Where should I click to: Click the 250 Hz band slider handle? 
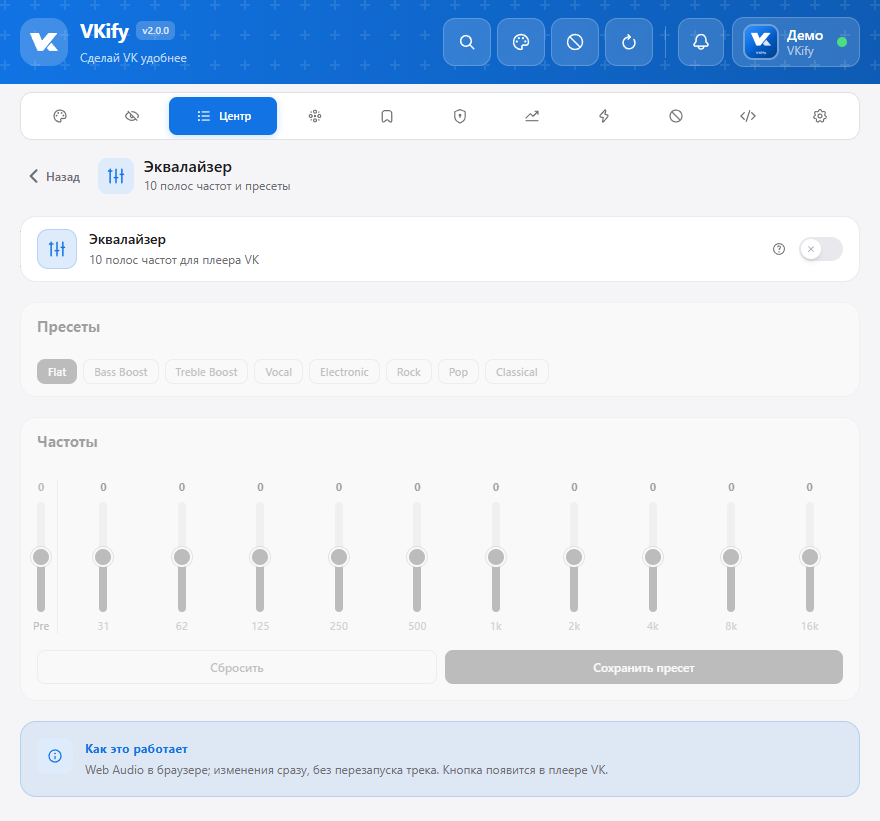[x=339, y=557]
